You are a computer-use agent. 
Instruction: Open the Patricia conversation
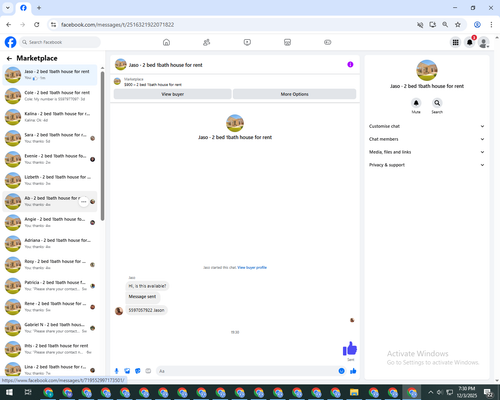(x=50, y=286)
